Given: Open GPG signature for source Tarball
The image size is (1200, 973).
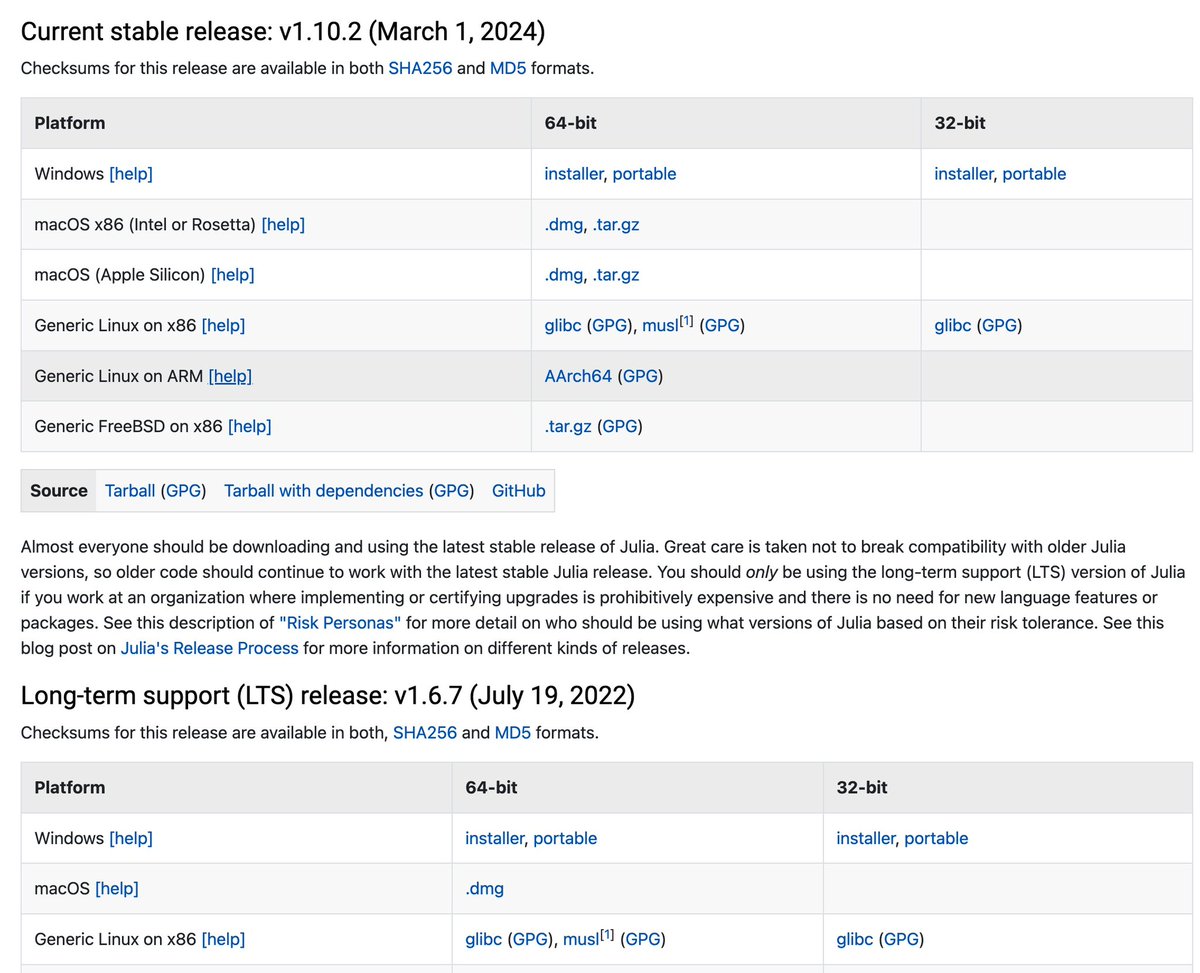Looking at the screenshot, I should [x=183, y=491].
